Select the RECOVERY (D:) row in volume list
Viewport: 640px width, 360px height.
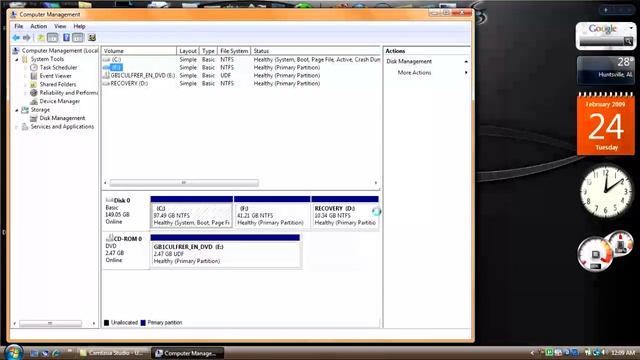click(x=241, y=83)
